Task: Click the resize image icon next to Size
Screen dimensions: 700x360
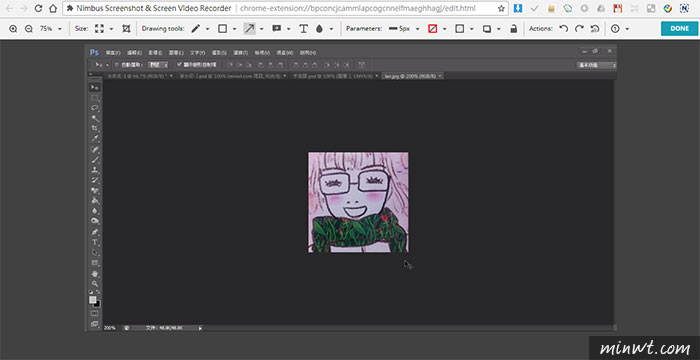Action: [x=99, y=29]
